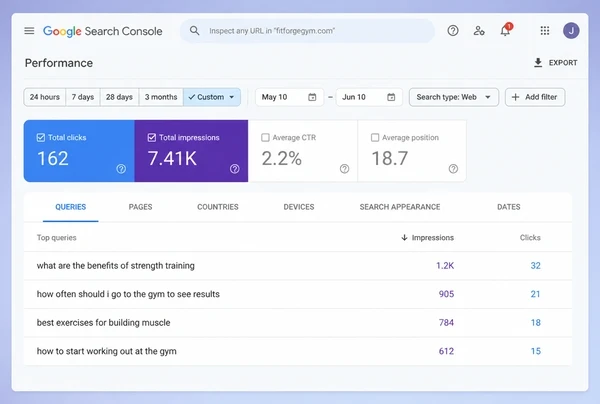Image resolution: width=600 pixels, height=404 pixels.
Task: Click the Google Search Console logo
Action: coord(103,31)
